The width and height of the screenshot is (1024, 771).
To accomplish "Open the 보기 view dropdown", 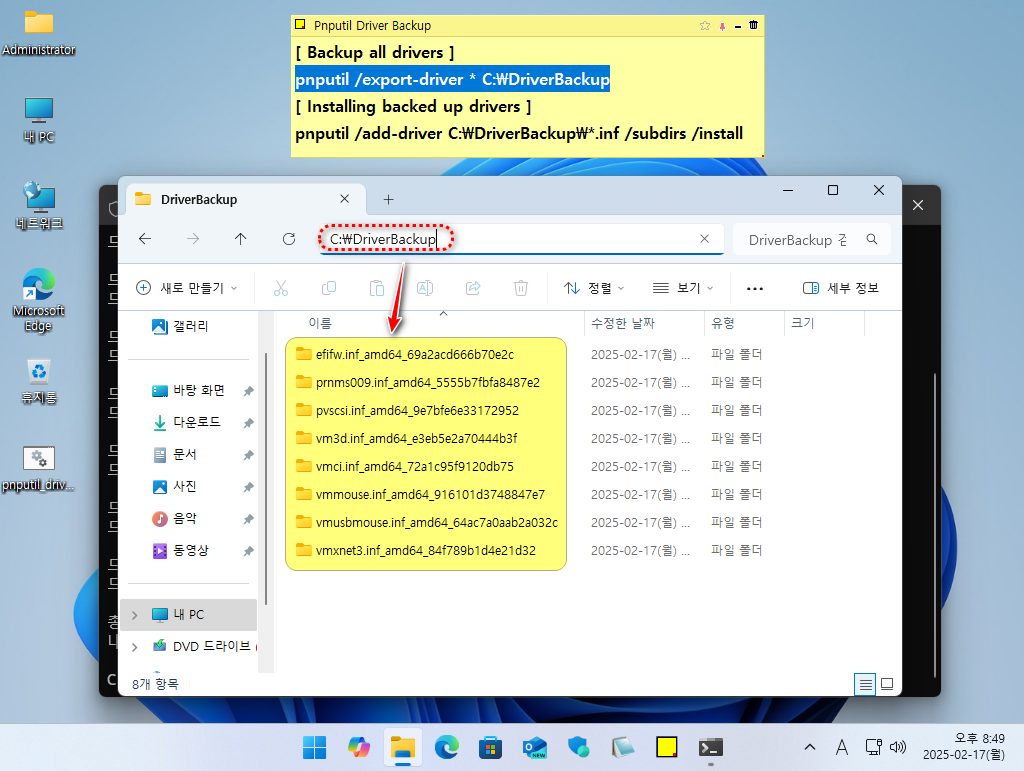I will pyautogui.click(x=683, y=288).
